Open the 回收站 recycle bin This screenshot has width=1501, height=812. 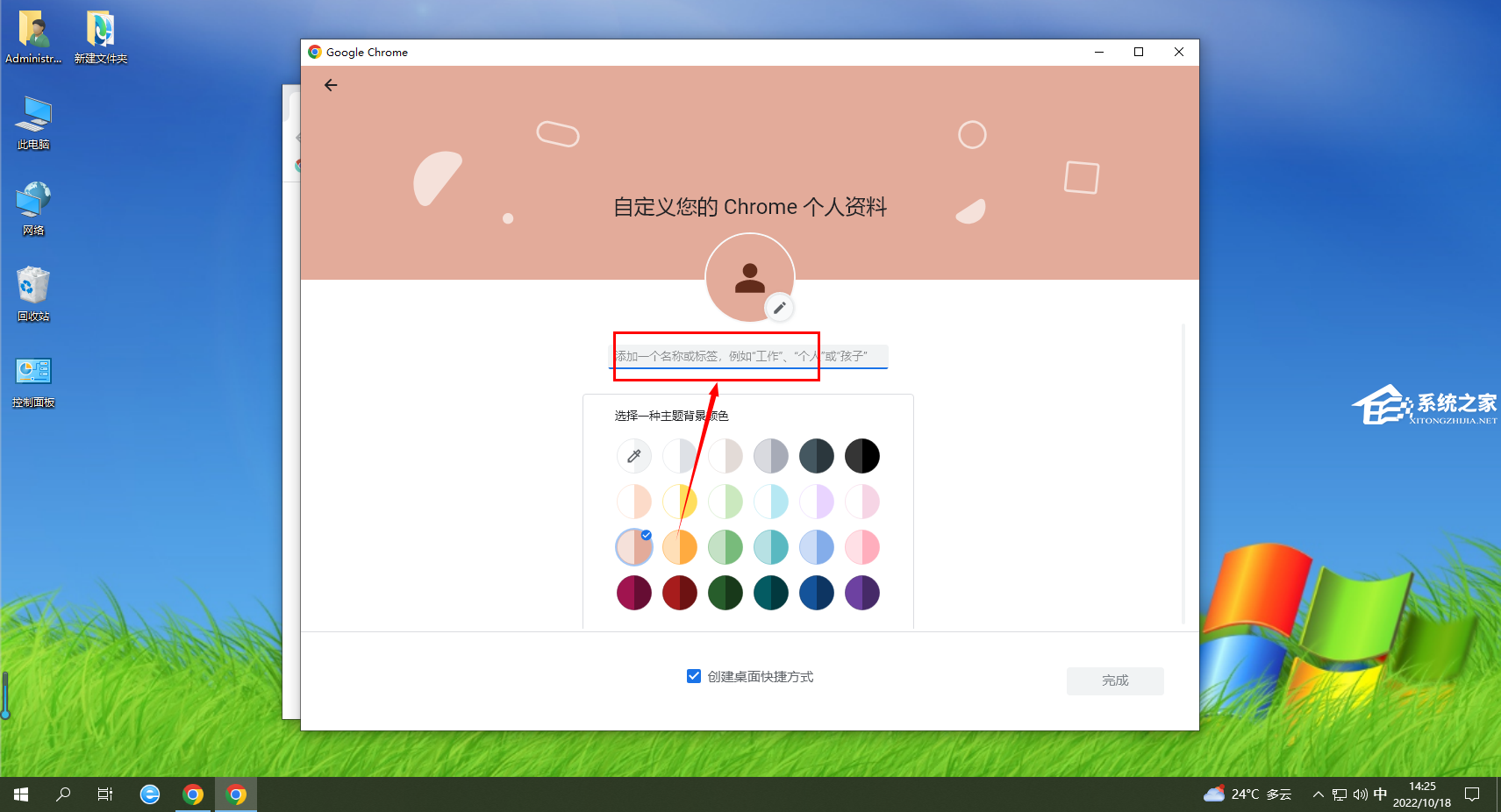(33, 295)
